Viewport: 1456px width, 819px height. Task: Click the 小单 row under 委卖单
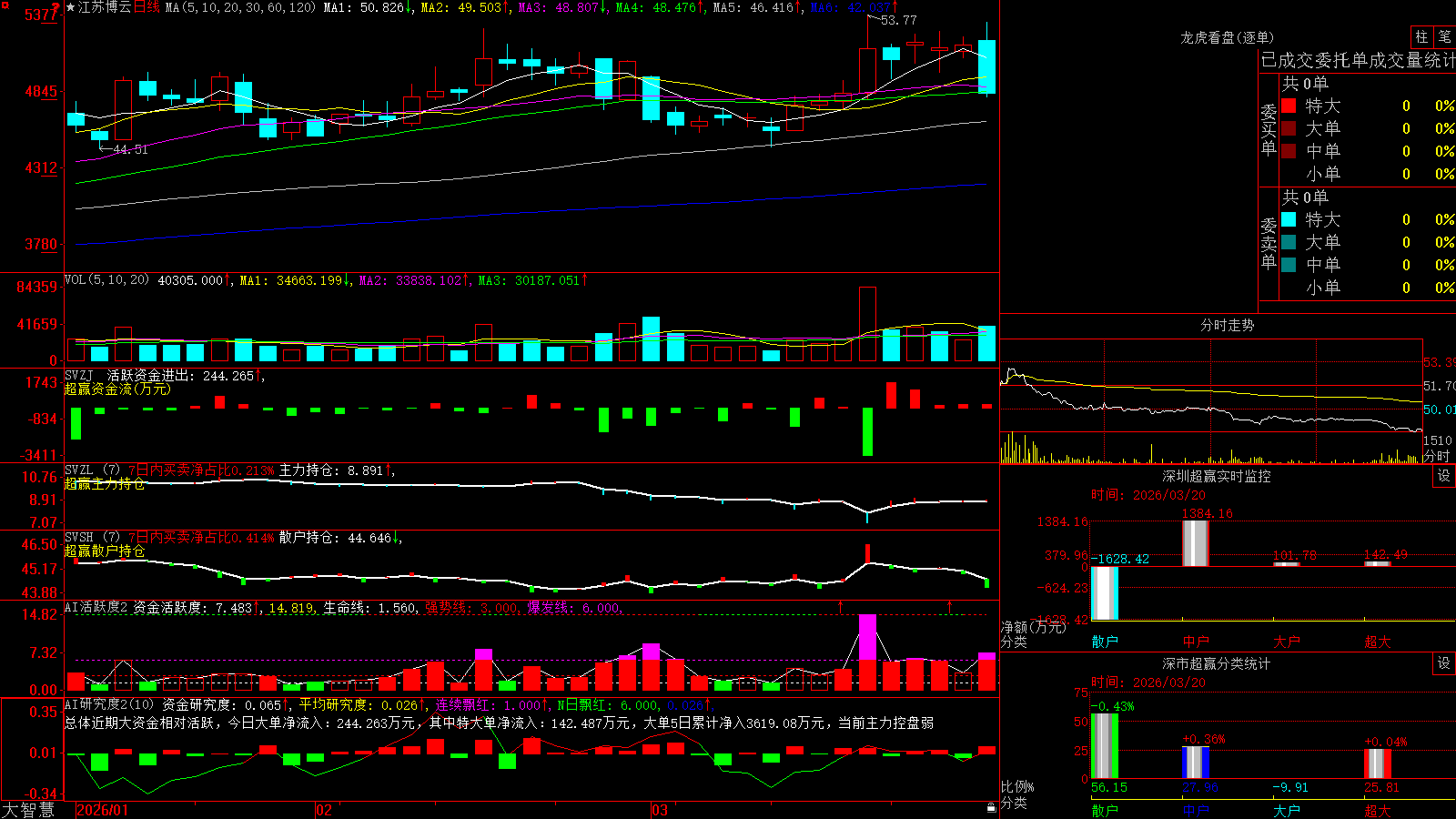point(1368,288)
